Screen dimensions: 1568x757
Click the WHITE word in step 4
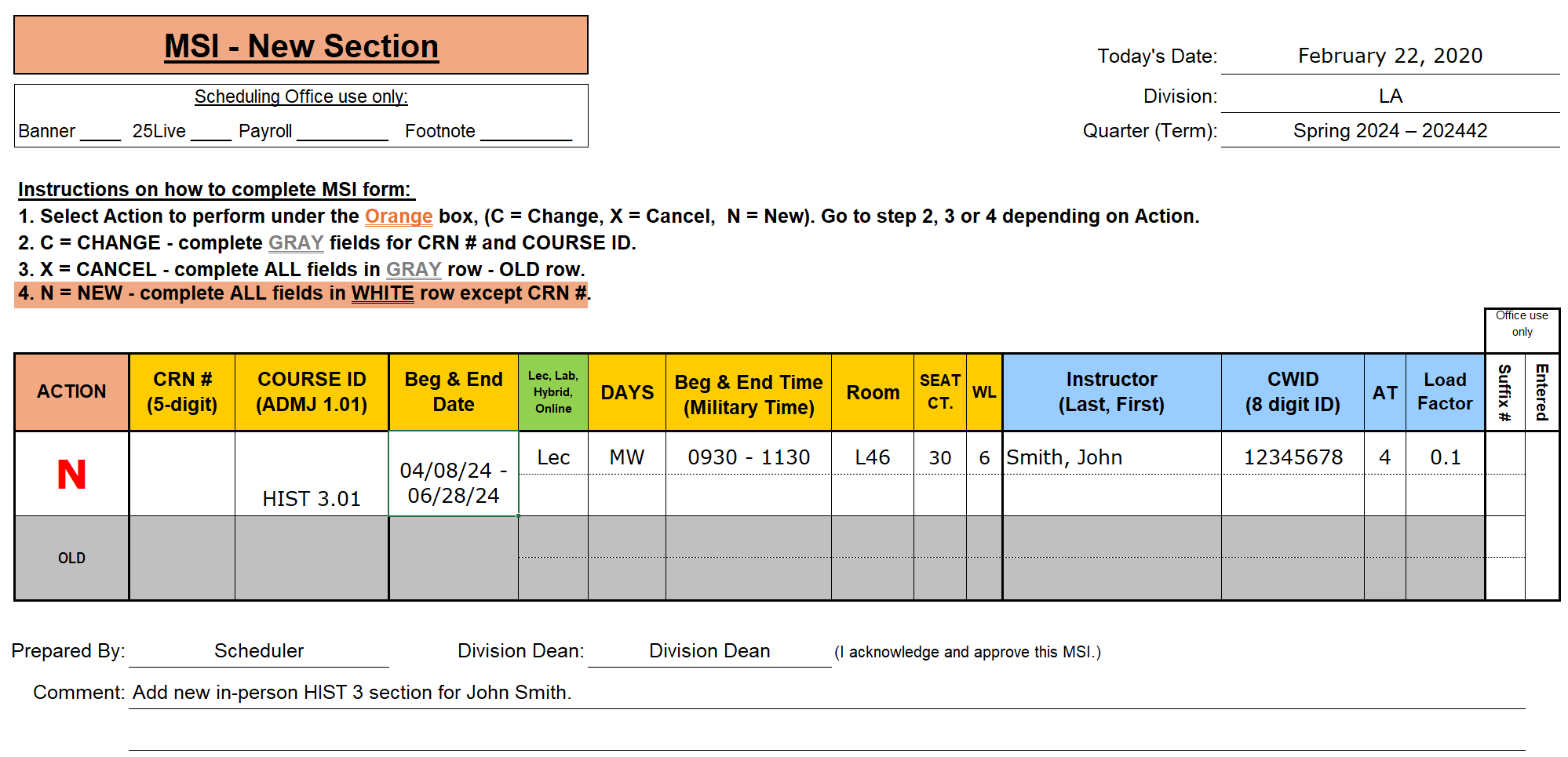coord(382,293)
